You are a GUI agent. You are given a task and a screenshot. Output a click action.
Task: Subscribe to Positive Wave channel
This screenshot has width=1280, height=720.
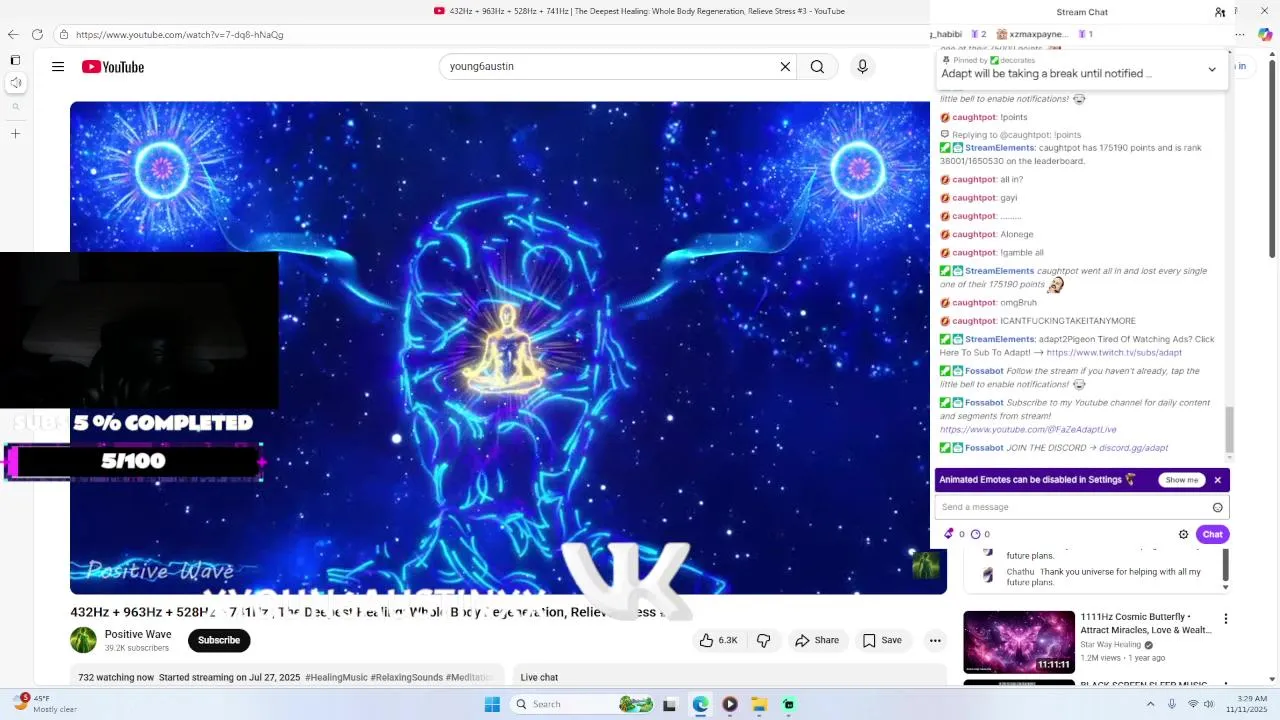[219, 640]
